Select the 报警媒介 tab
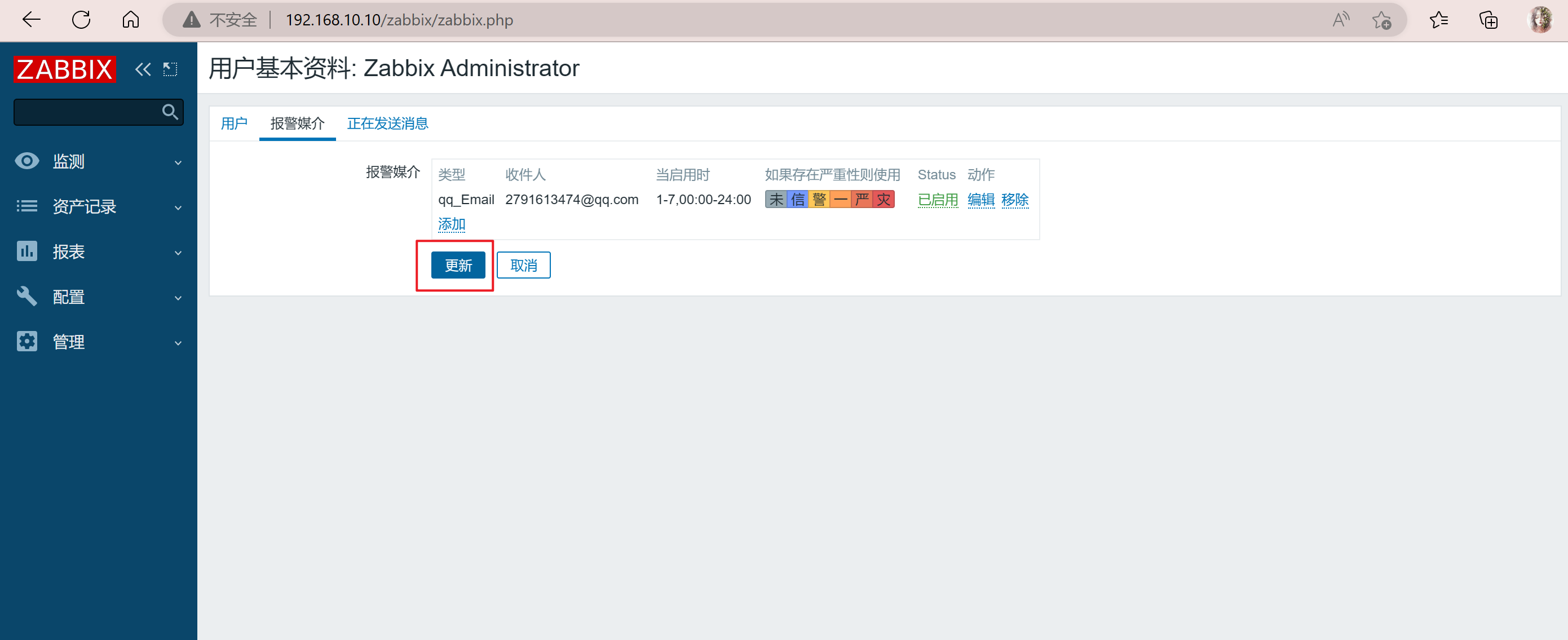The height and width of the screenshot is (640, 1568). click(298, 123)
